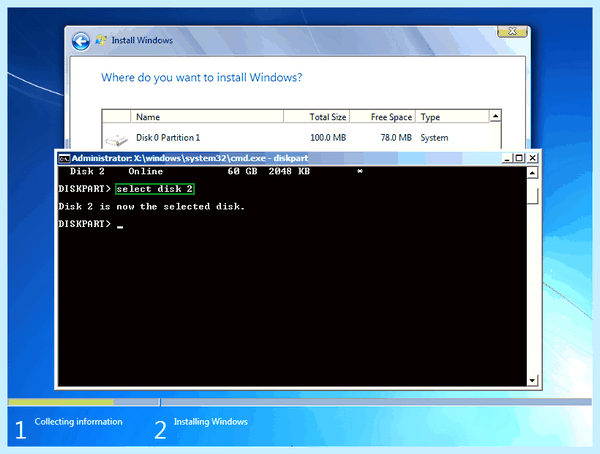Select Disk 0 Partition 1 row
The height and width of the screenshot is (454, 600).
pyautogui.click(x=296, y=137)
